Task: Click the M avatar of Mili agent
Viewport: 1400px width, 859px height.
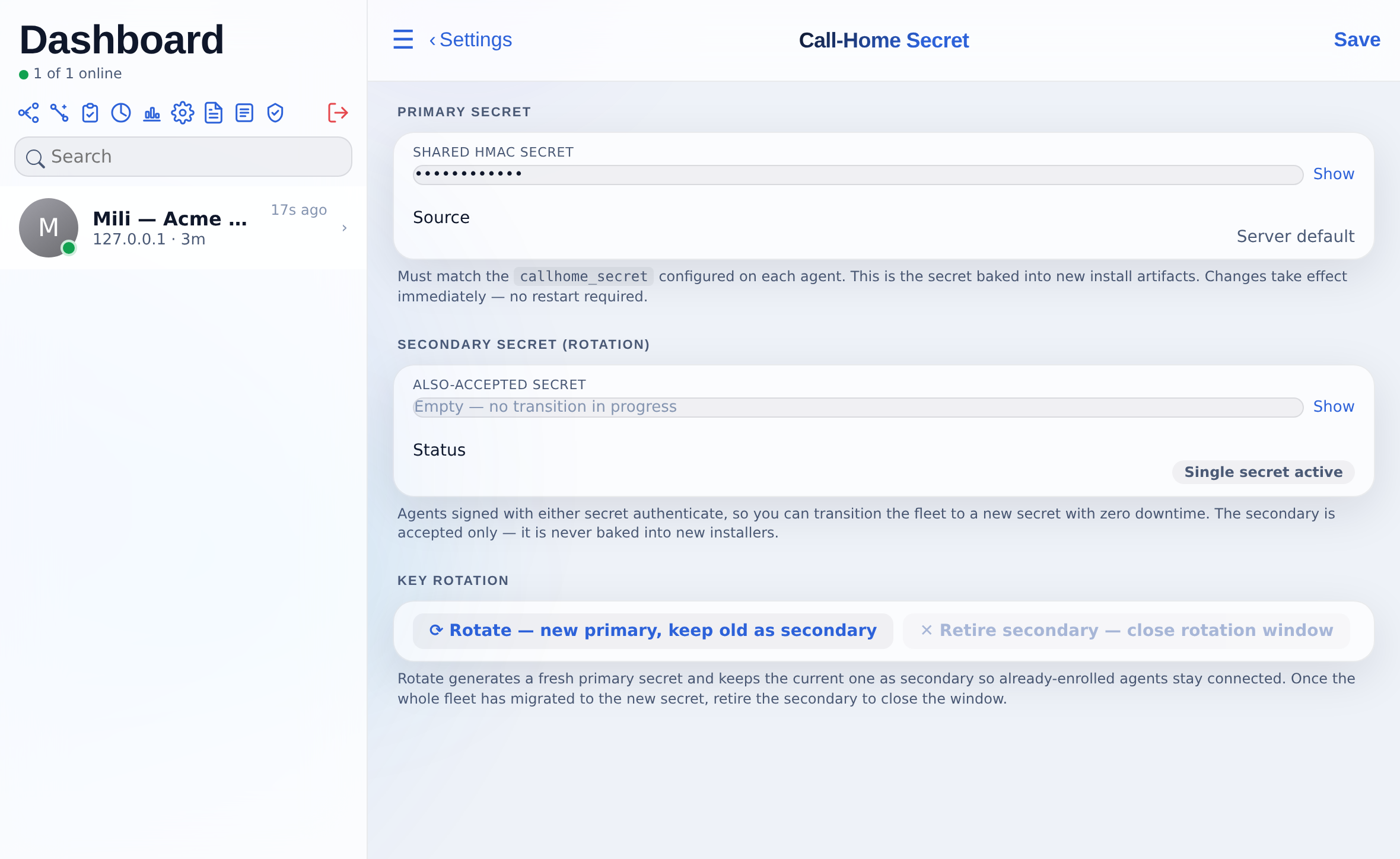Action: pyautogui.click(x=49, y=228)
